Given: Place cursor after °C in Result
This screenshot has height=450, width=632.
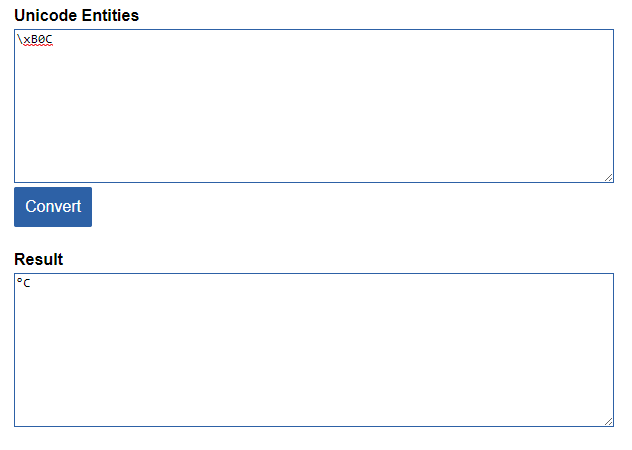Looking at the screenshot, I should (x=32, y=284).
